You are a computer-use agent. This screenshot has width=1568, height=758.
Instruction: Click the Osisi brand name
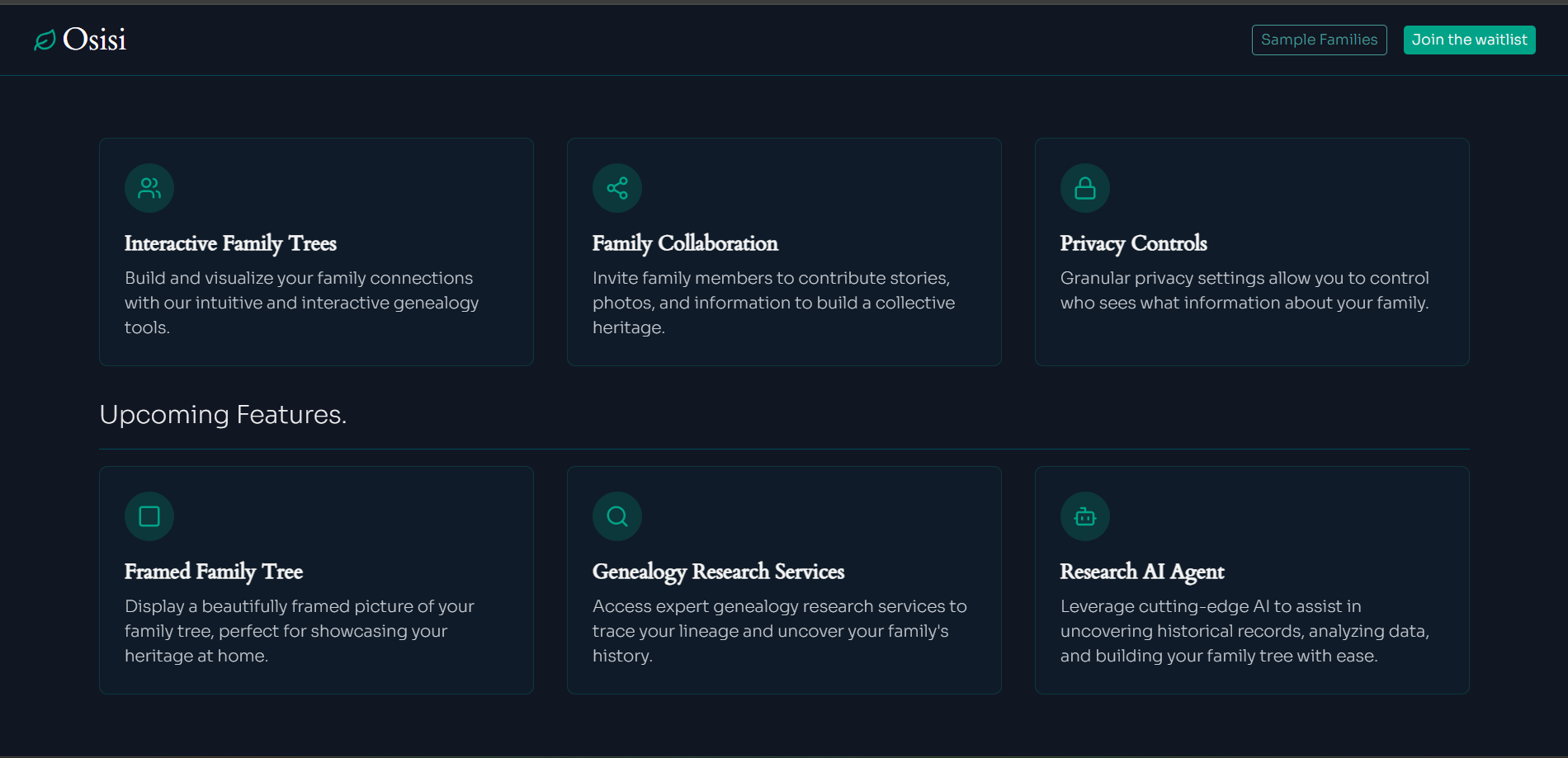click(x=95, y=40)
